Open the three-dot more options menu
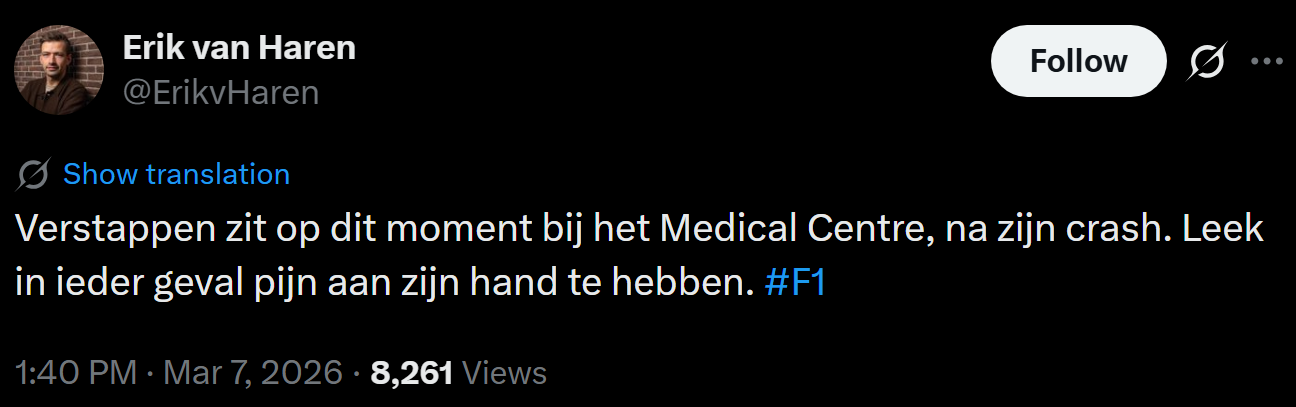Viewport: 1296px width, 407px height. (x=1267, y=62)
